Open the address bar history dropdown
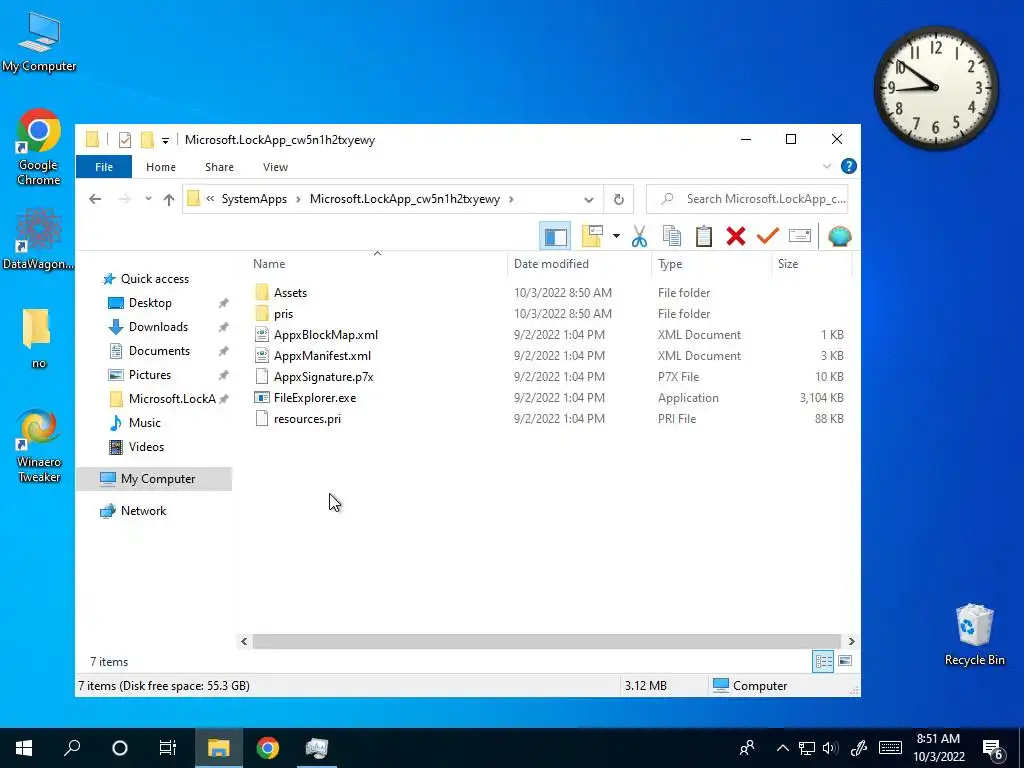Screen dimensions: 1024x768 click(x=588, y=199)
